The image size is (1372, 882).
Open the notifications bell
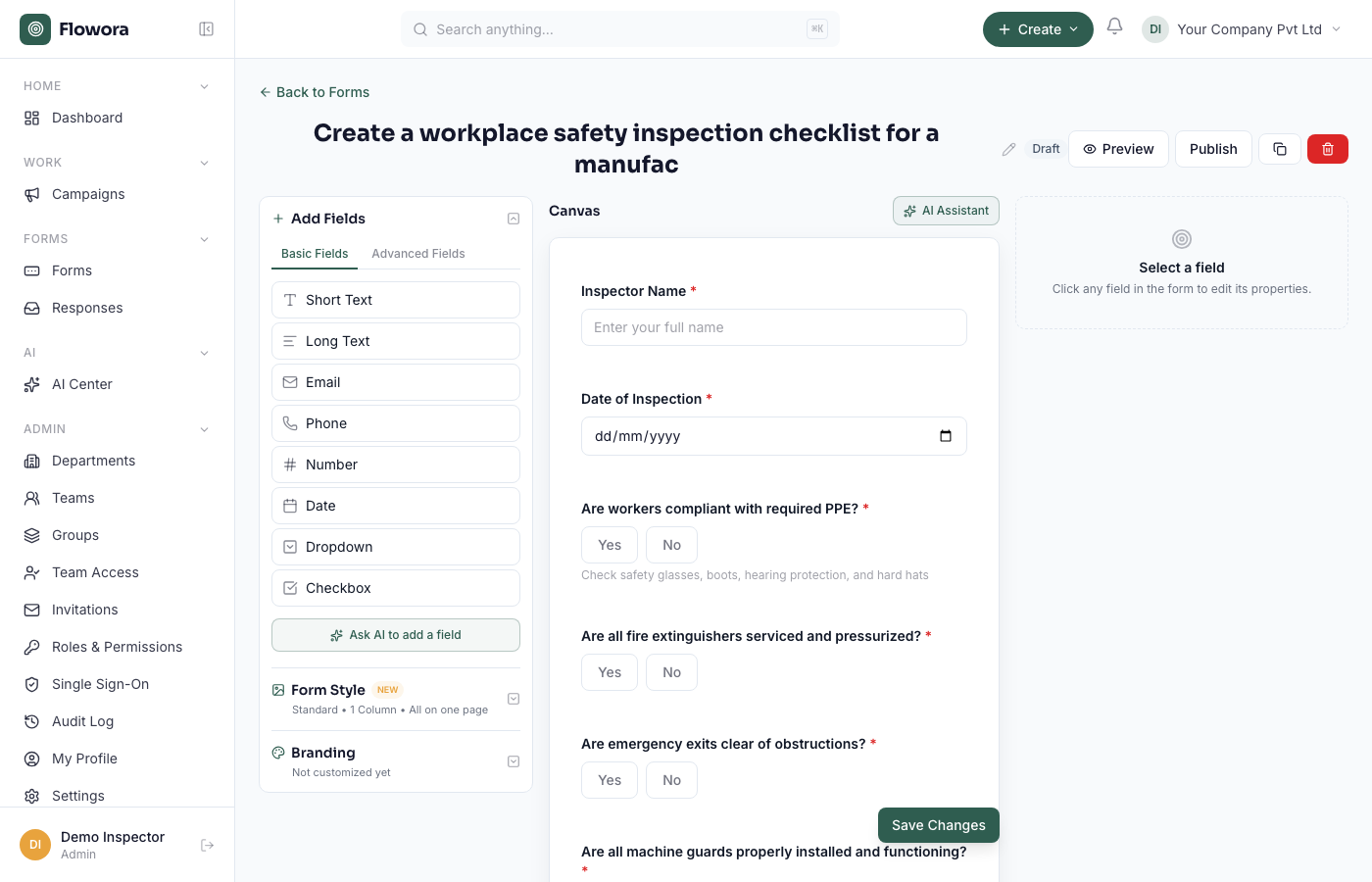coord(1114,26)
